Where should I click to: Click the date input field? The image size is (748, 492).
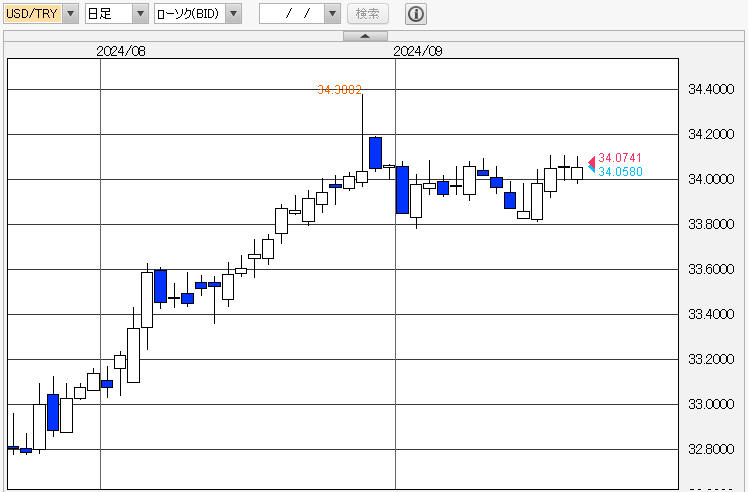tap(292, 13)
